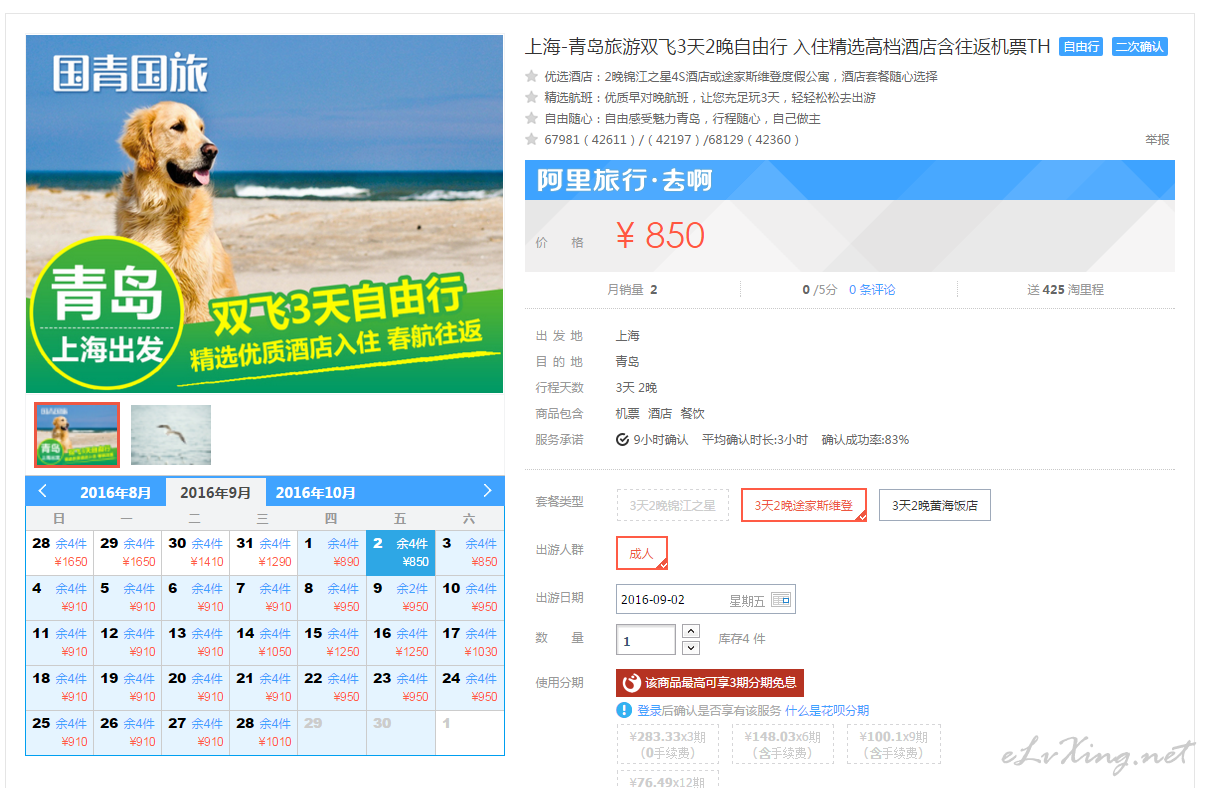The image size is (1206, 788).
Task: Choose date 17 priced ¥1030
Action: (469, 642)
